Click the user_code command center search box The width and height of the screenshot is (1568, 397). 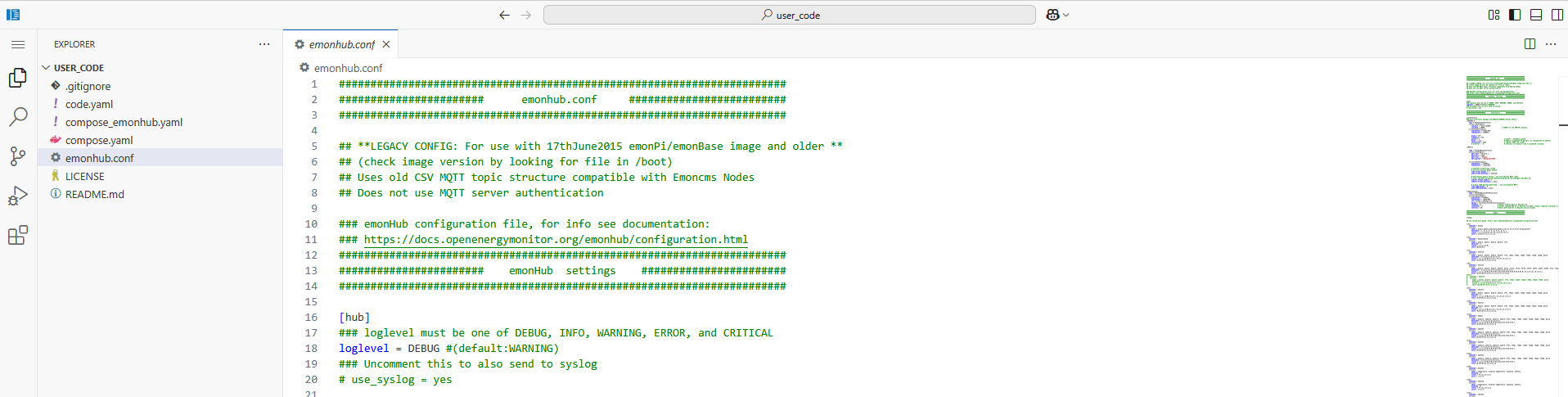tap(790, 15)
